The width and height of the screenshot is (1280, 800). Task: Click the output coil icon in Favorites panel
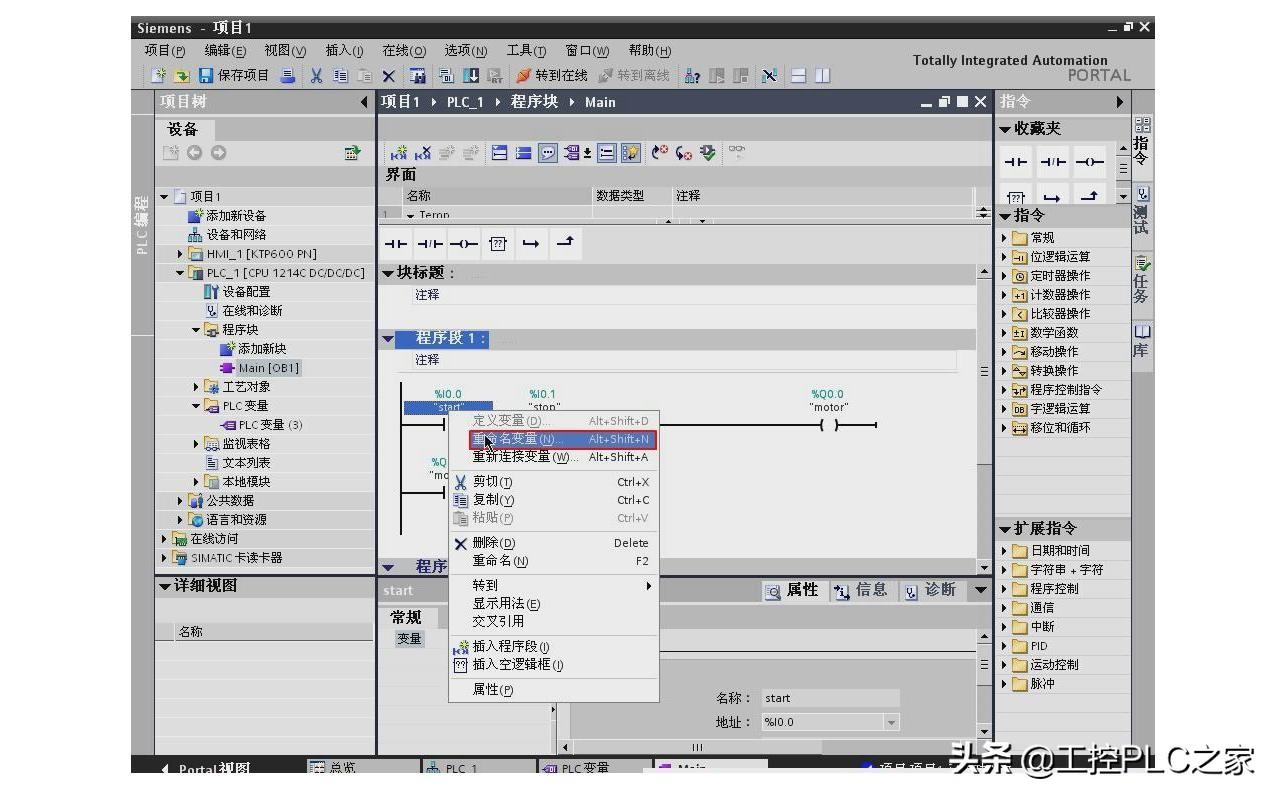tap(1091, 162)
